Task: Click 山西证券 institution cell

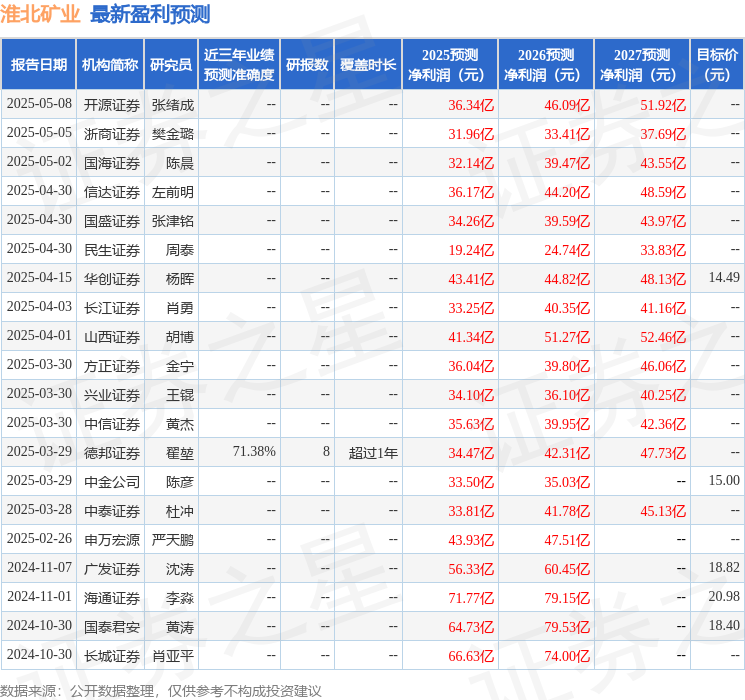Action: point(112,336)
